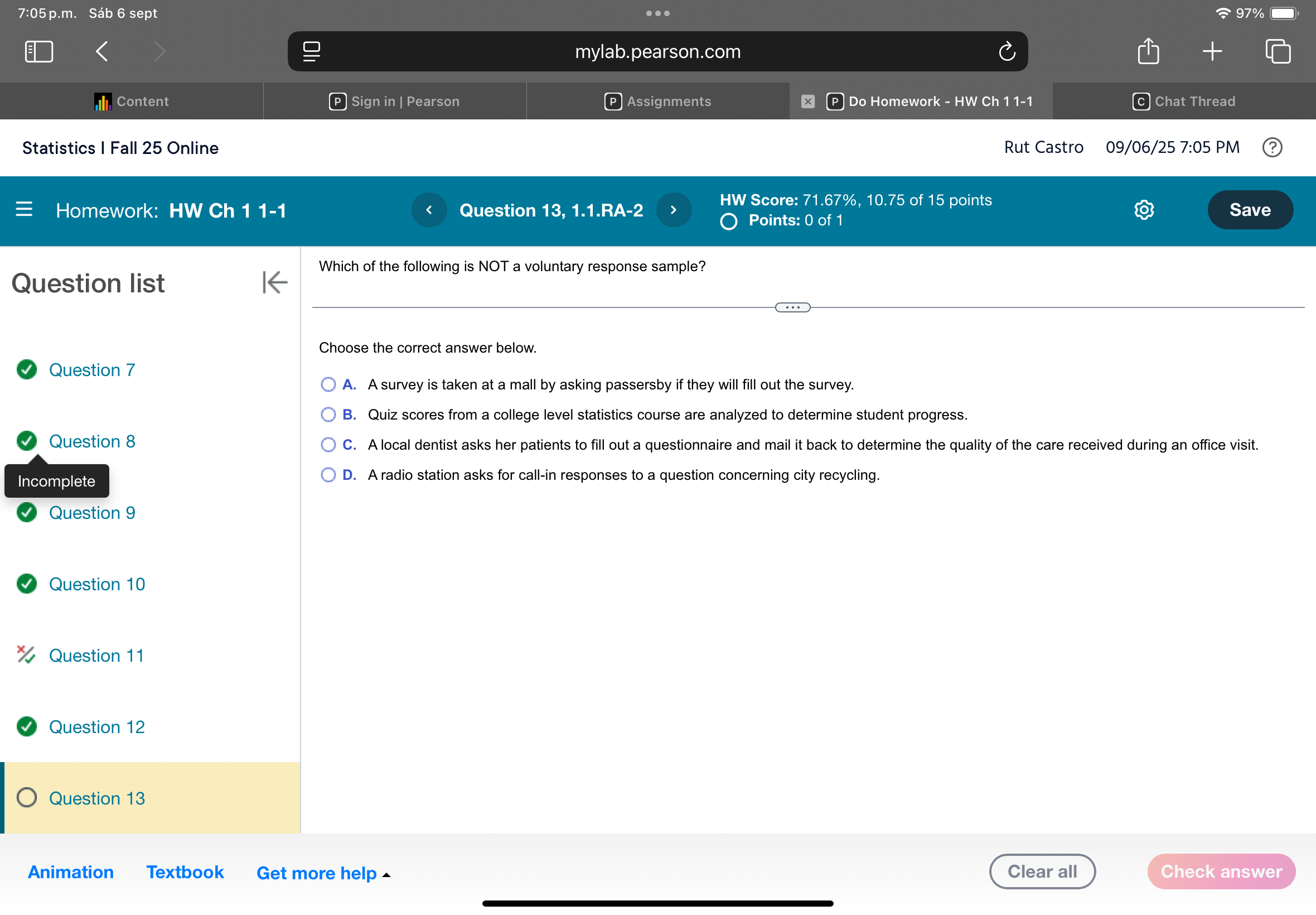This screenshot has height=915, width=1316.
Task: Close the Do Homework tab
Action: pos(808,101)
